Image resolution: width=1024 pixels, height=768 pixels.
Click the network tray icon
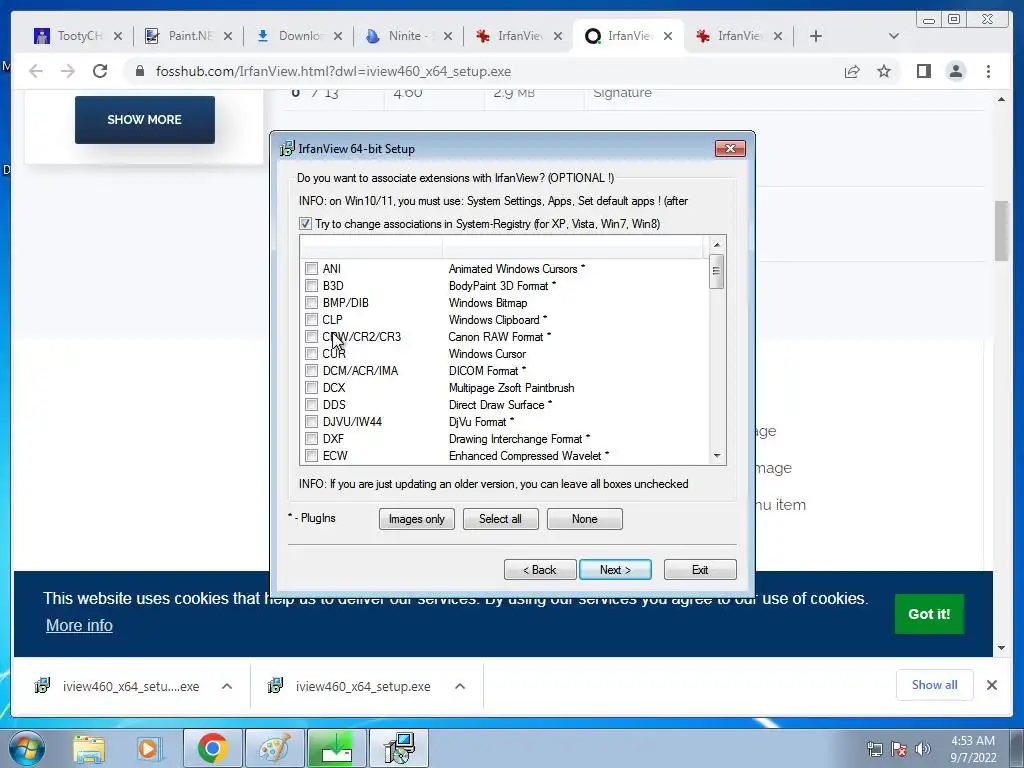(874, 749)
